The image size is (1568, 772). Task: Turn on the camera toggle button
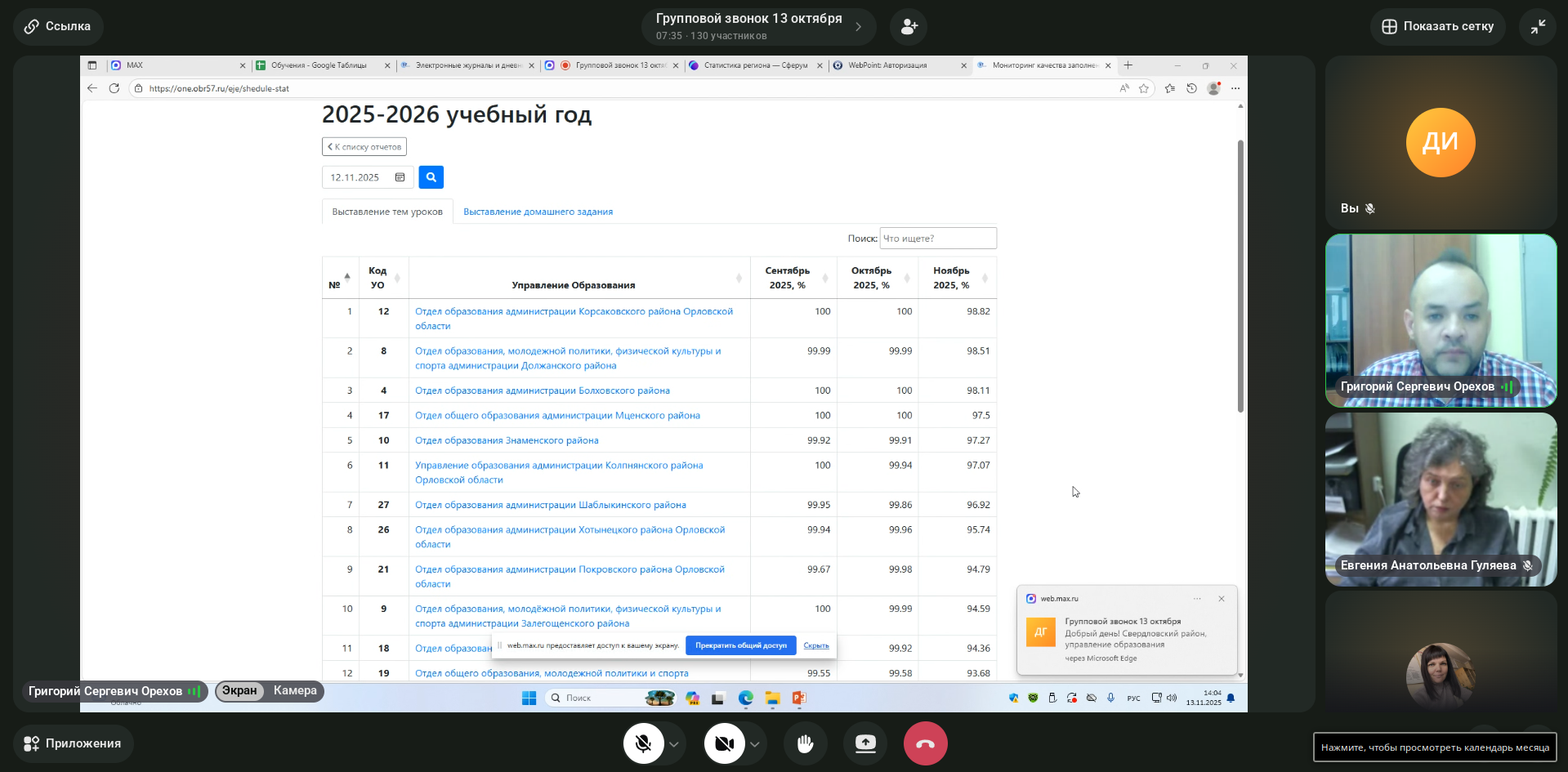point(724,743)
